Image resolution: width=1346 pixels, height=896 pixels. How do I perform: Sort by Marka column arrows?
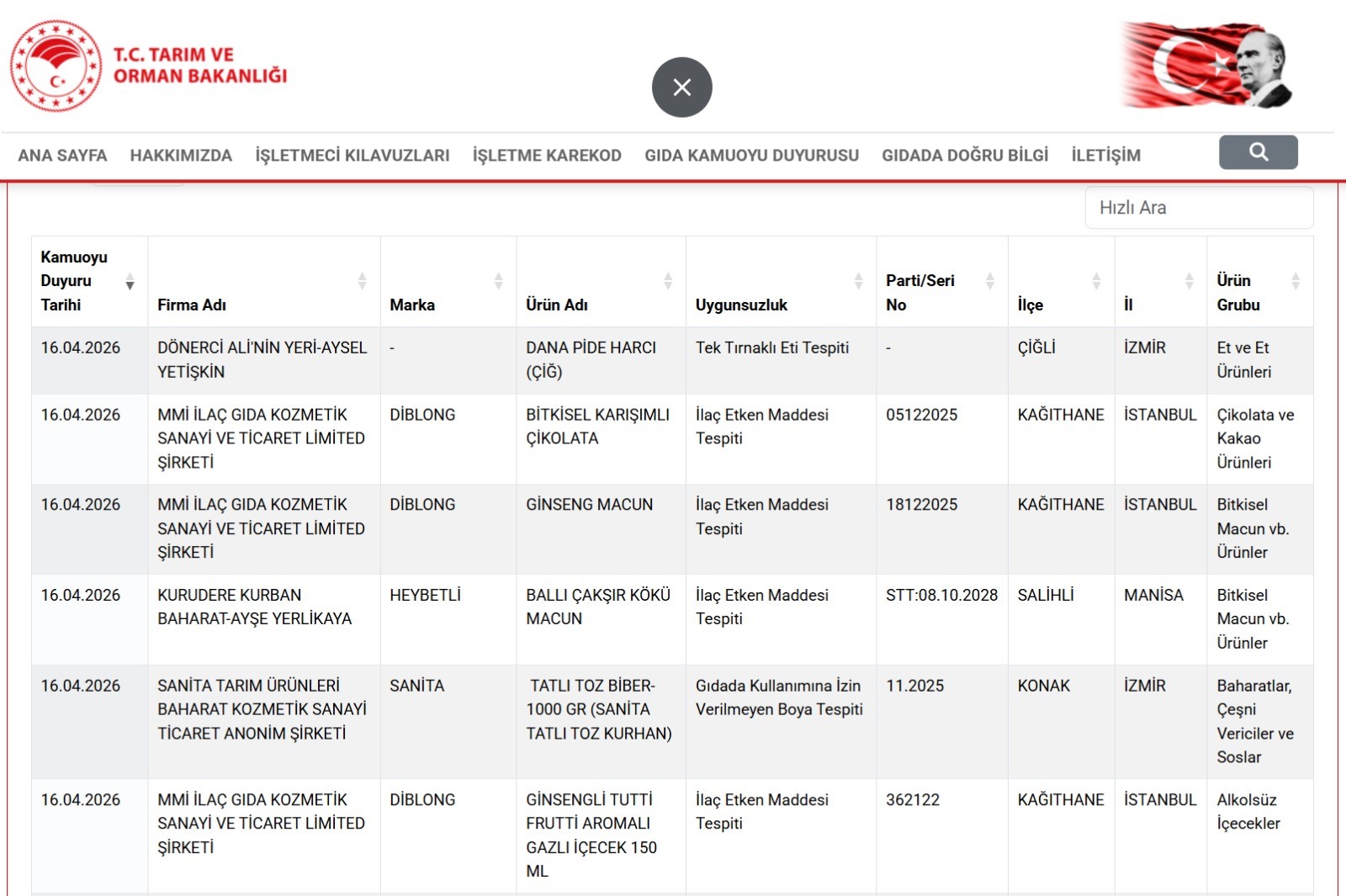(498, 281)
